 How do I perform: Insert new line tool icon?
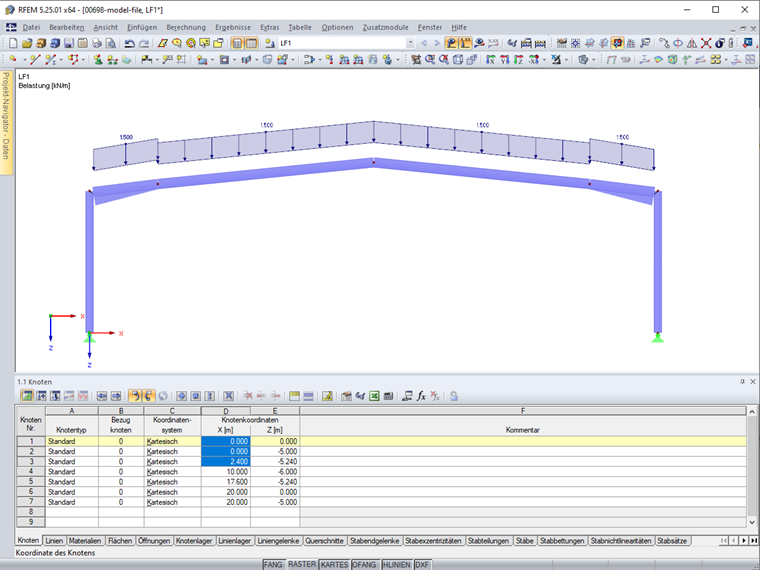pos(35,60)
